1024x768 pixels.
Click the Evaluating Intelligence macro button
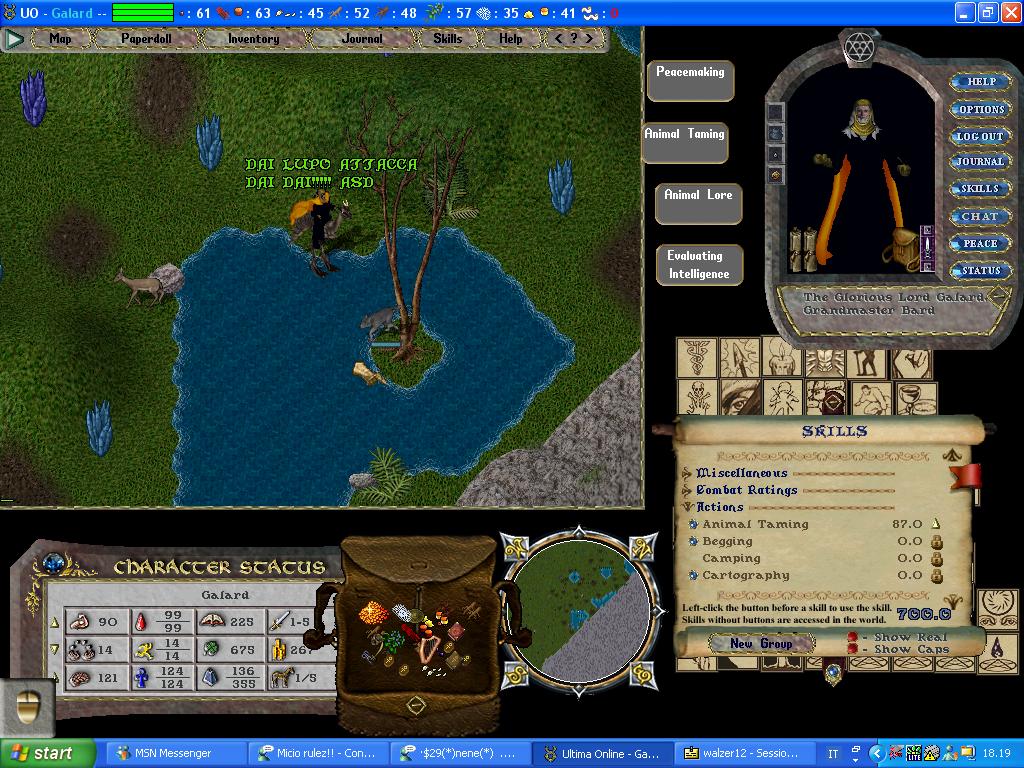pyautogui.click(x=699, y=264)
